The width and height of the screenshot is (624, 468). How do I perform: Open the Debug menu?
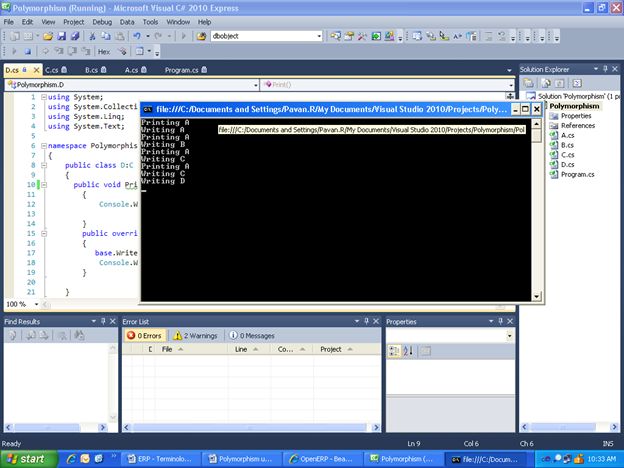pos(102,21)
